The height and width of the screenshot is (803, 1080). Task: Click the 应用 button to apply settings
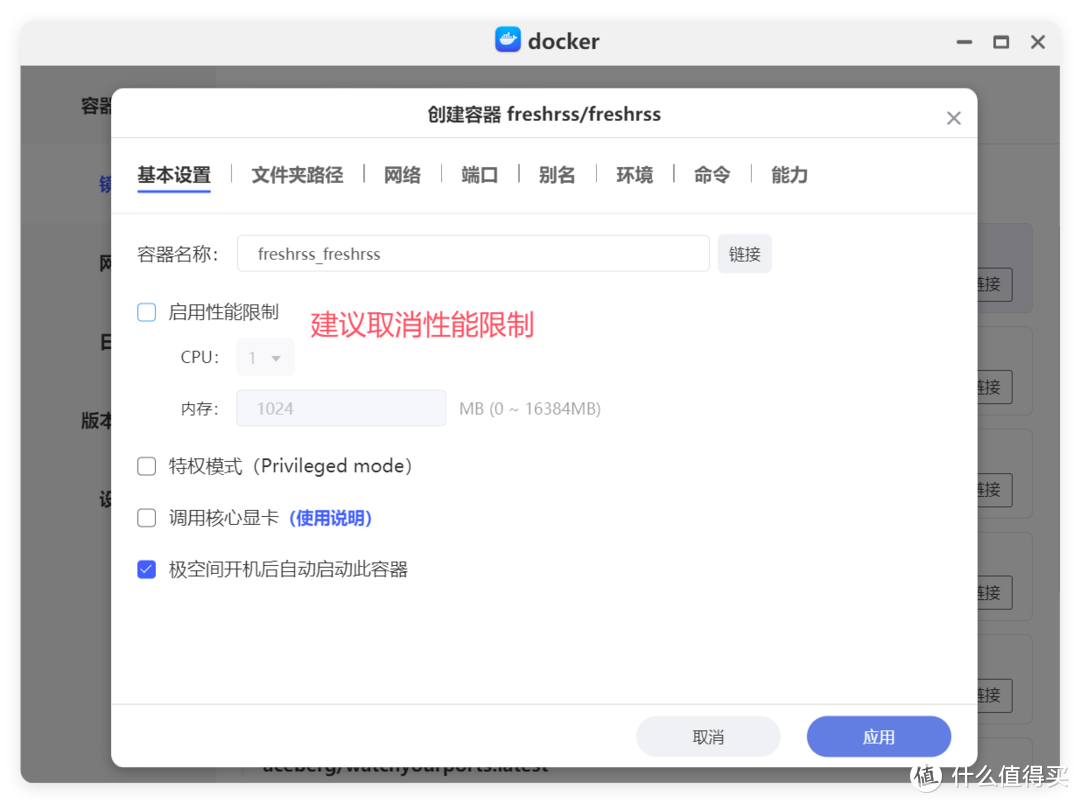tap(878, 736)
